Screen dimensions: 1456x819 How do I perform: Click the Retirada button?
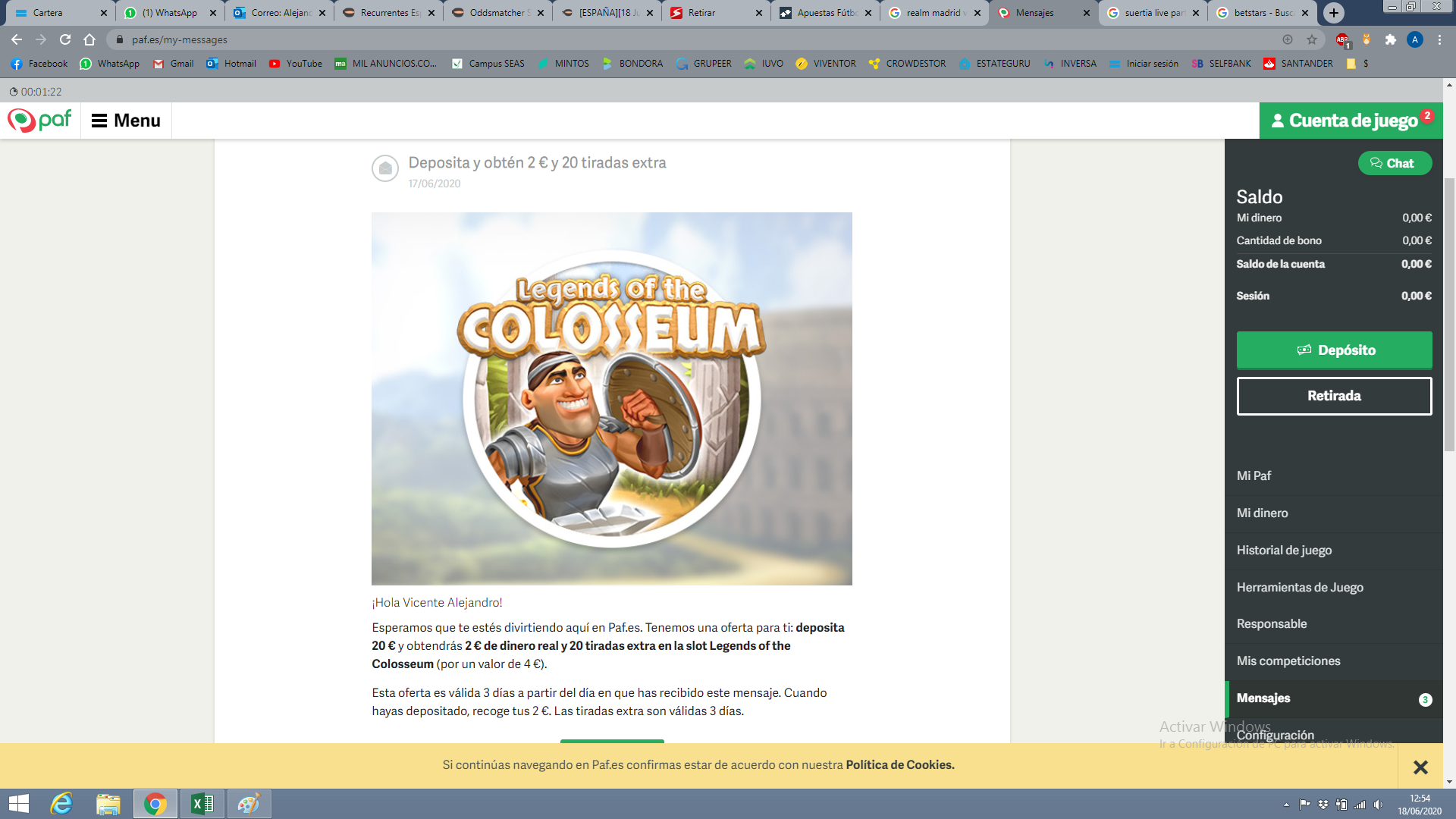pos(1334,396)
